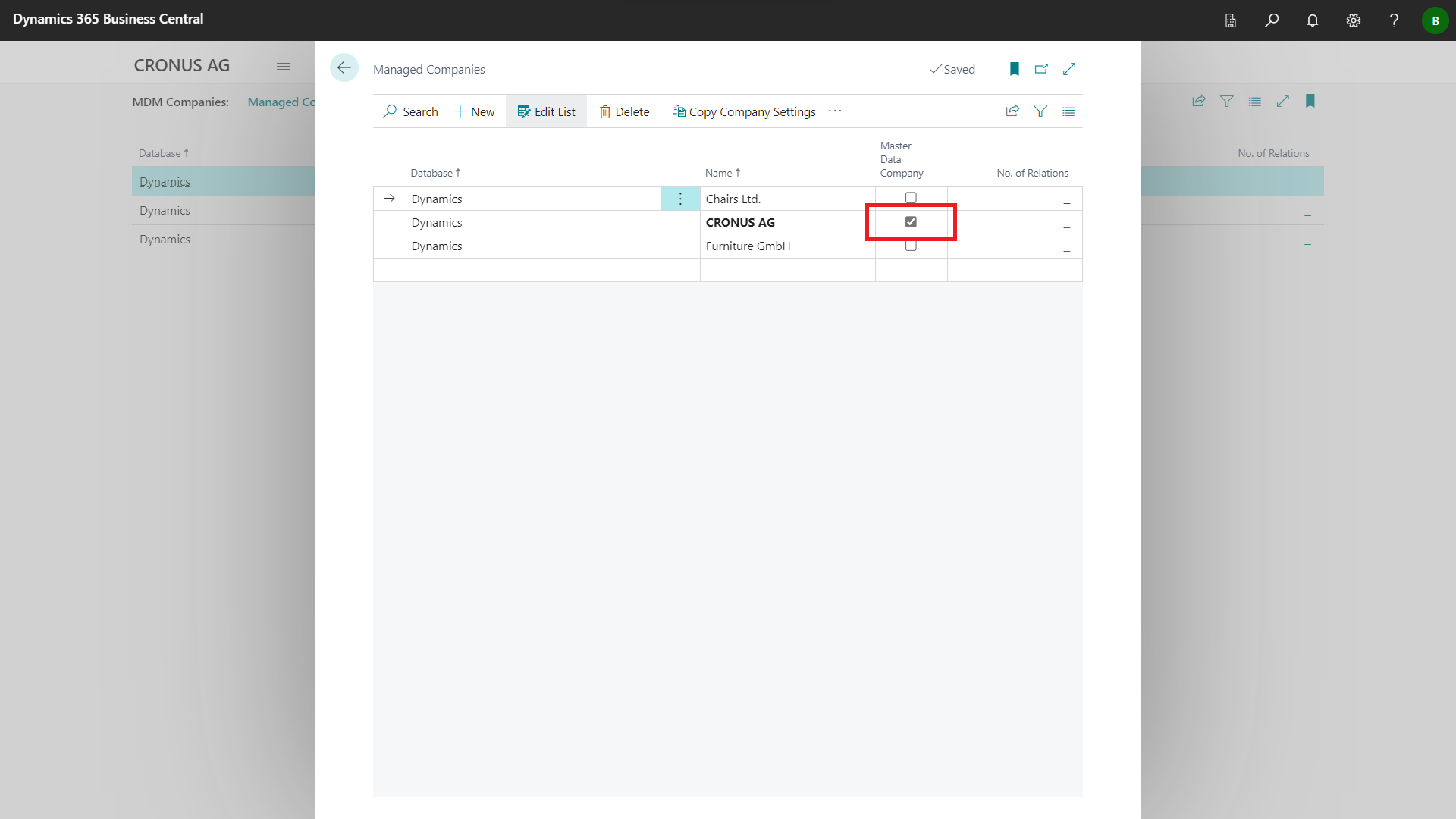Bookmark the Managed Companies page
Viewport: 1456px width, 819px height.
tap(1015, 69)
